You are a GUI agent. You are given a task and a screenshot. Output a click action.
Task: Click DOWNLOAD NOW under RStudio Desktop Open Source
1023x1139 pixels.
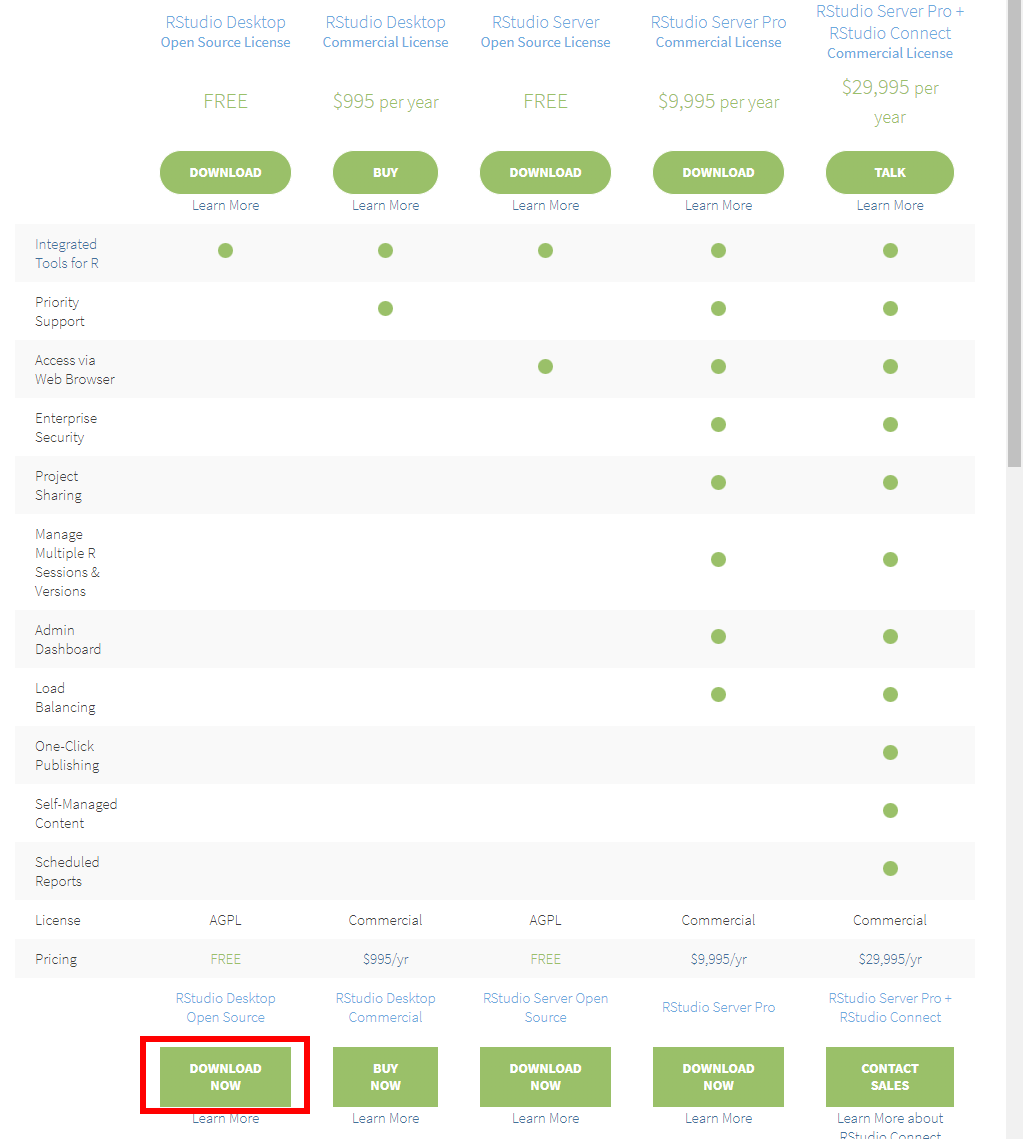pos(225,1077)
